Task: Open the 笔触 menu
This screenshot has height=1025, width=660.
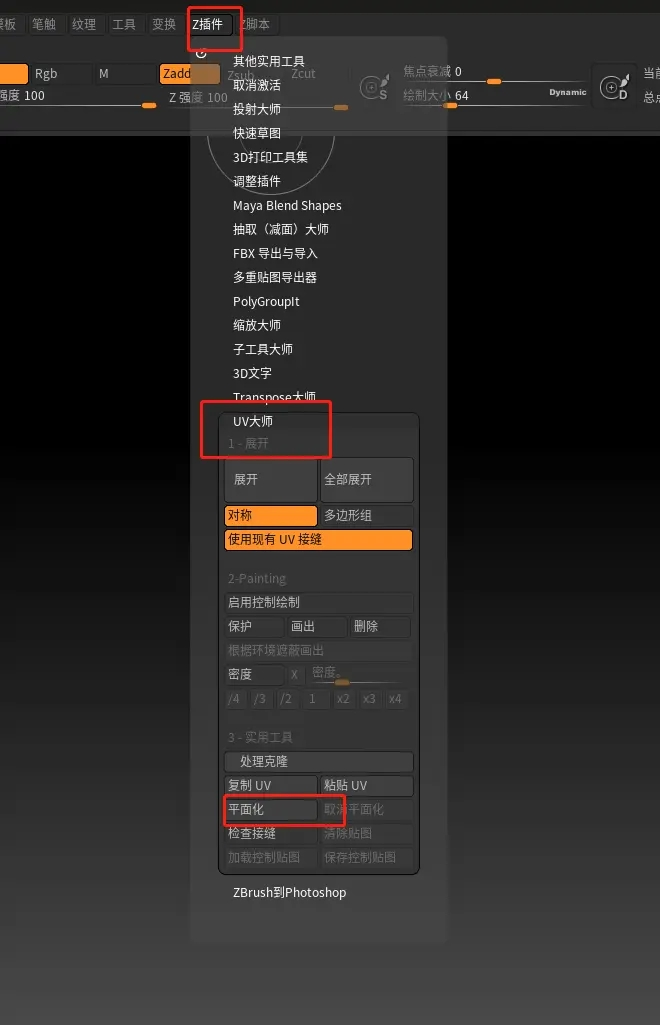Action: coord(44,24)
